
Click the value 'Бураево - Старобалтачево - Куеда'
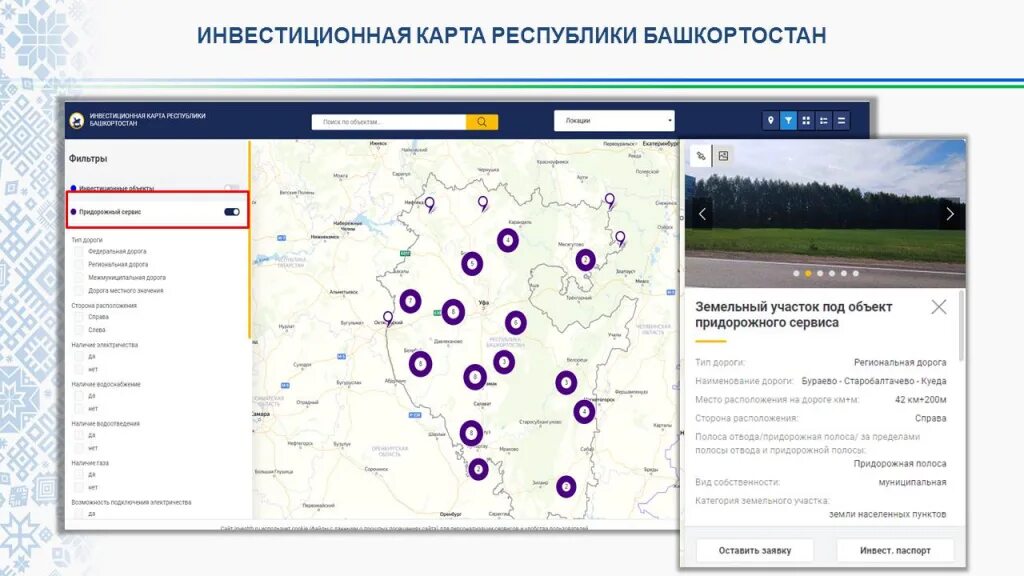coord(874,381)
